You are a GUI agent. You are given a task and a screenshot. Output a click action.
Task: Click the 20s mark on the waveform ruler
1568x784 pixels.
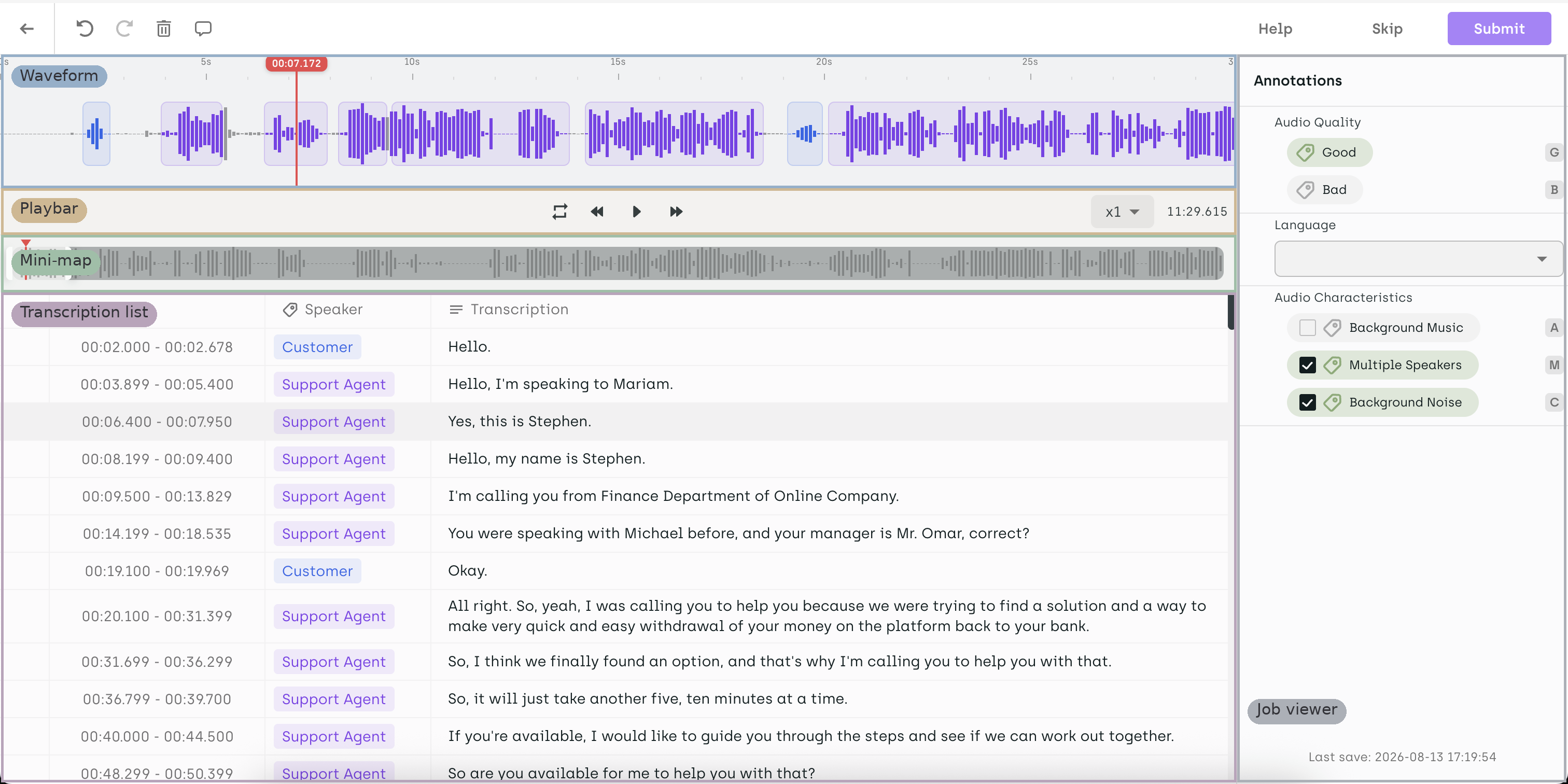tap(823, 62)
